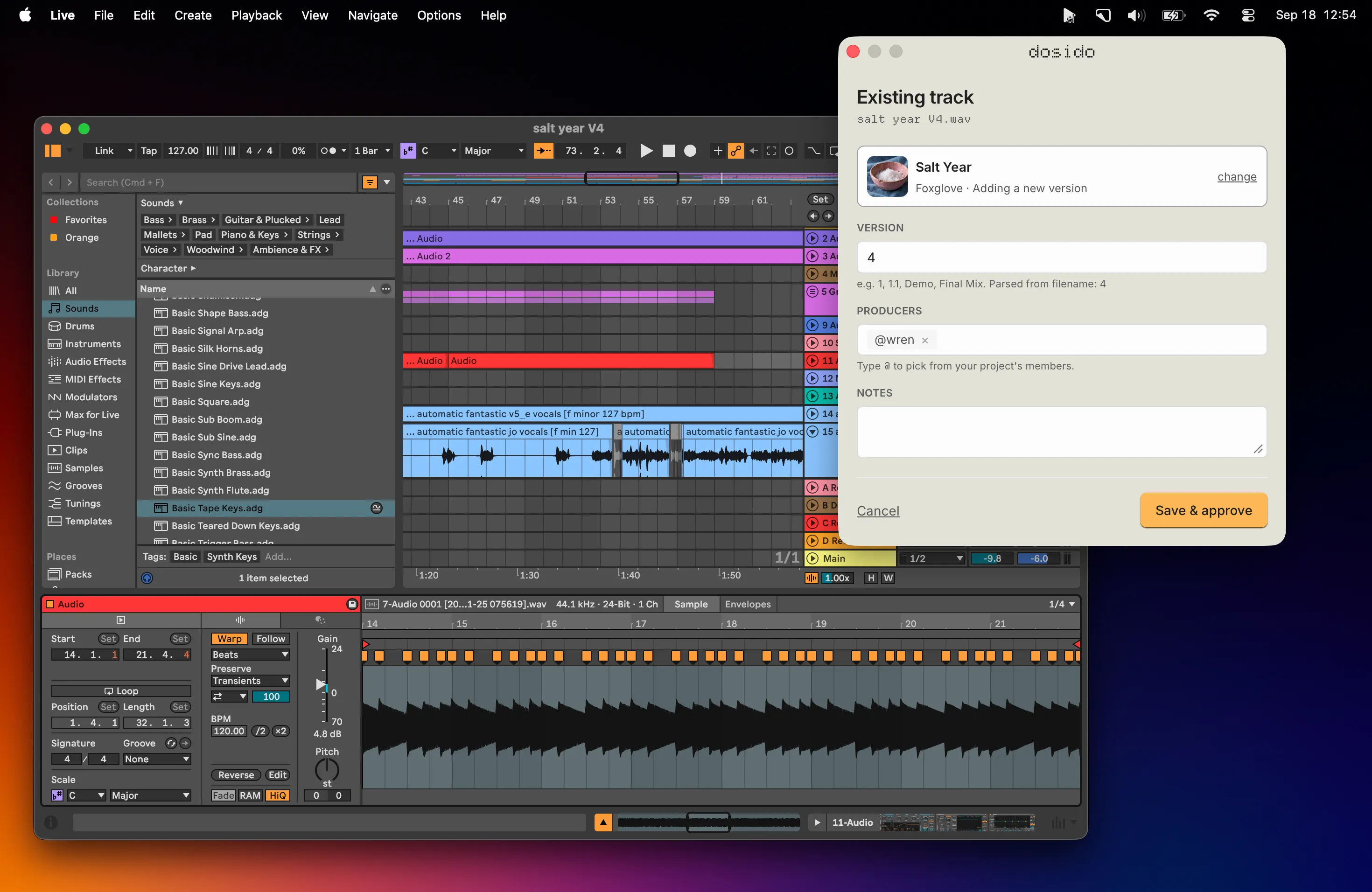Toggle clip Fade switch

223,796
